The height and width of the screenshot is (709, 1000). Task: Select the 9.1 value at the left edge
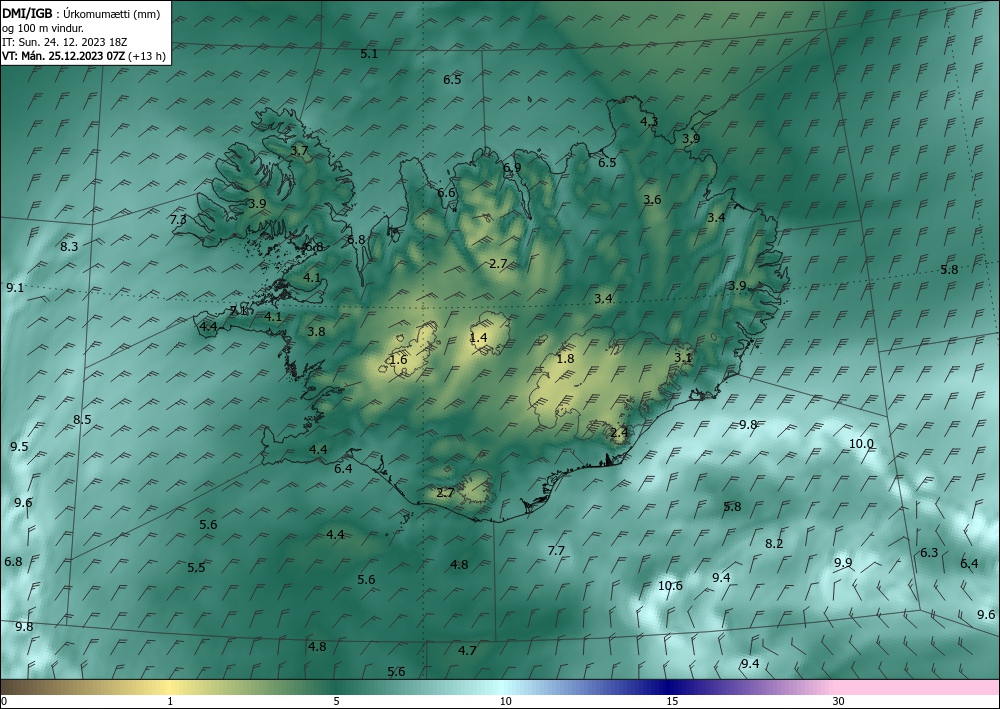(x=15, y=288)
